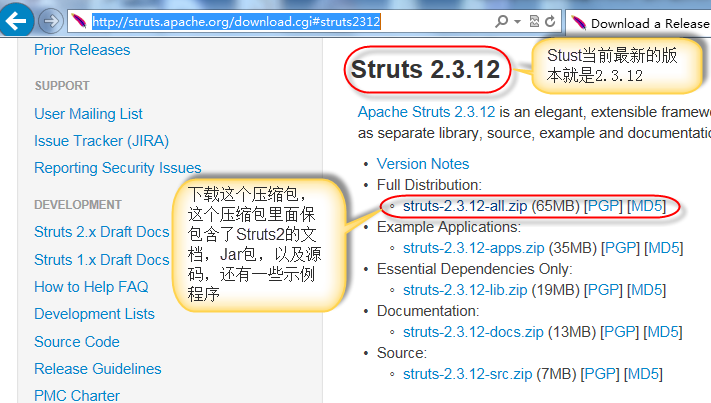711x403 pixels.
Task: Click the DEVELOPMENT section heading
Action: tap(78, 205)
